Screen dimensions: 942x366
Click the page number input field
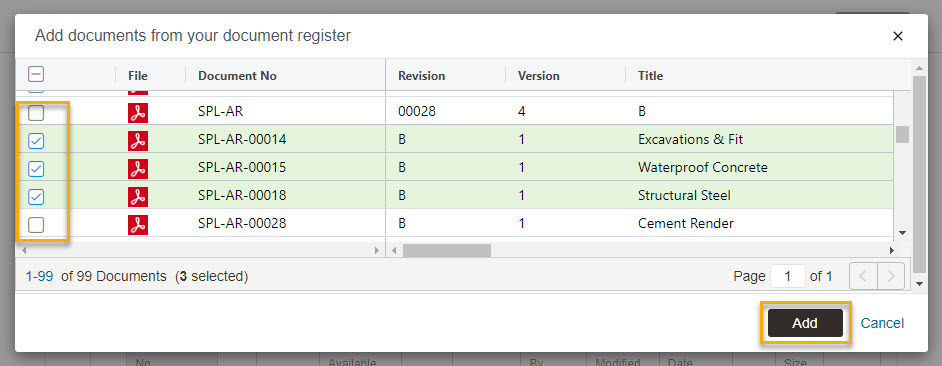point(787,276)
